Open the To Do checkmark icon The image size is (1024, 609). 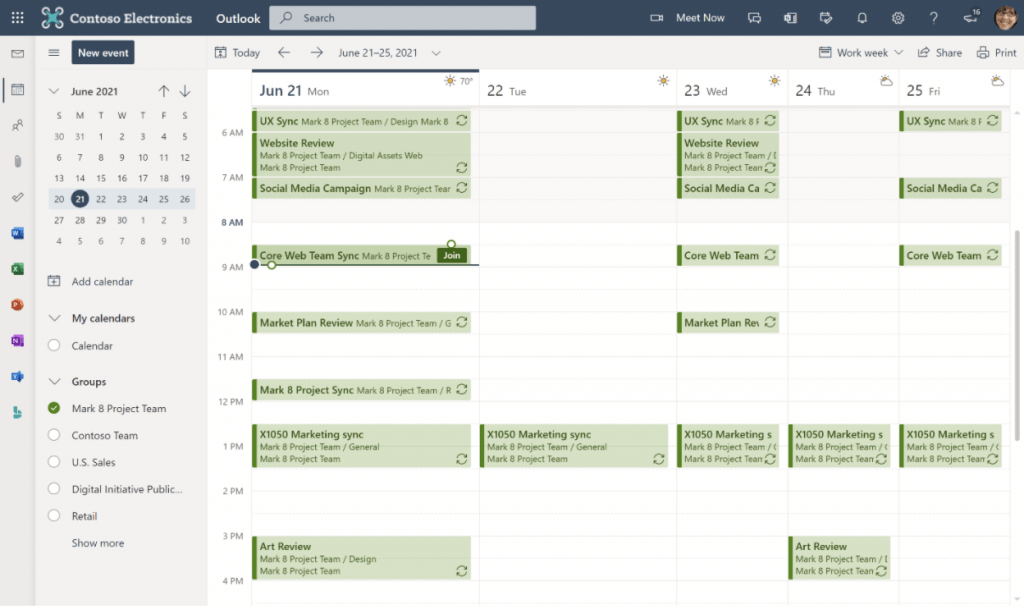(x=18, y=196)
